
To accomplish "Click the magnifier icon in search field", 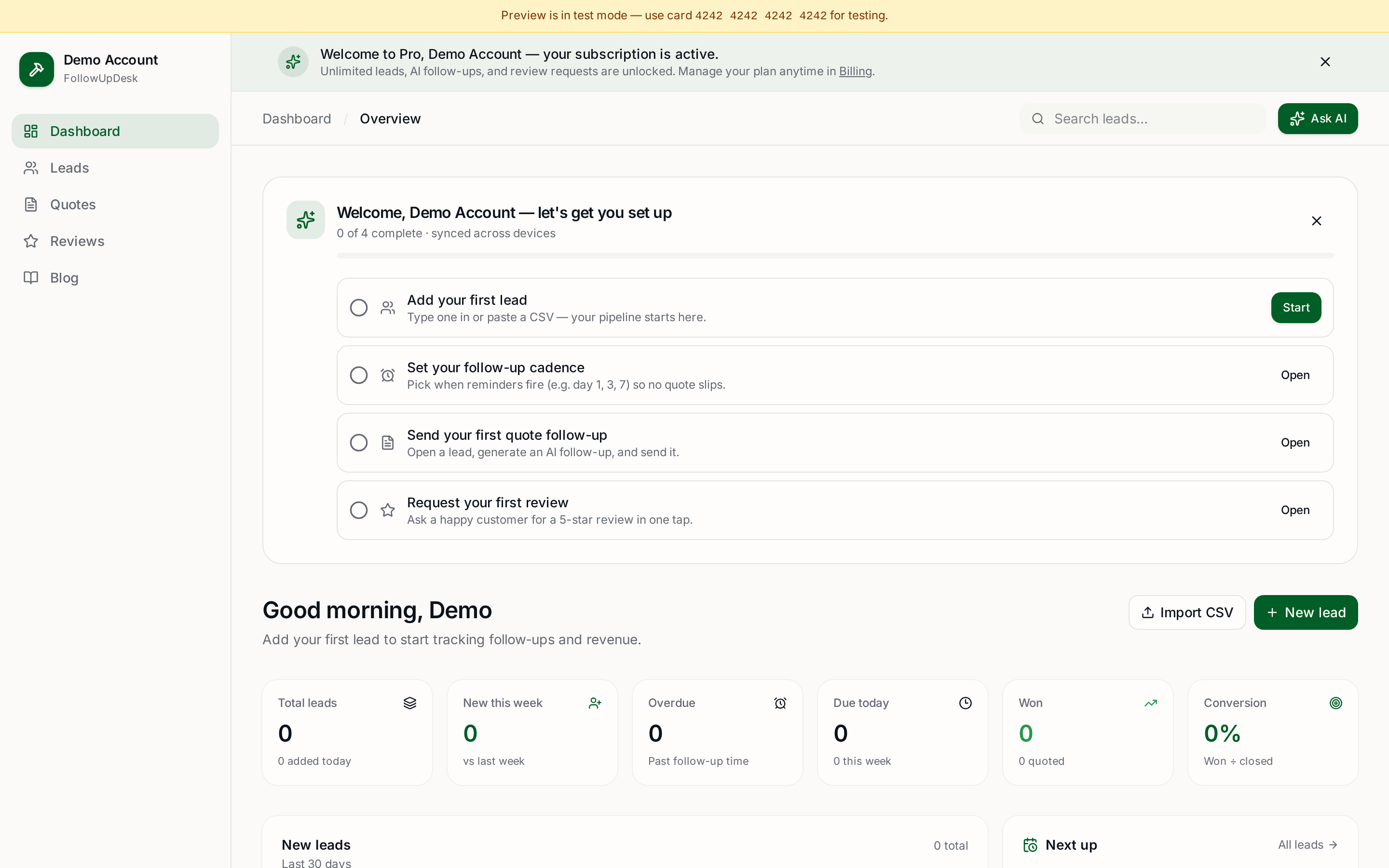I will (x=1038, y=119).
